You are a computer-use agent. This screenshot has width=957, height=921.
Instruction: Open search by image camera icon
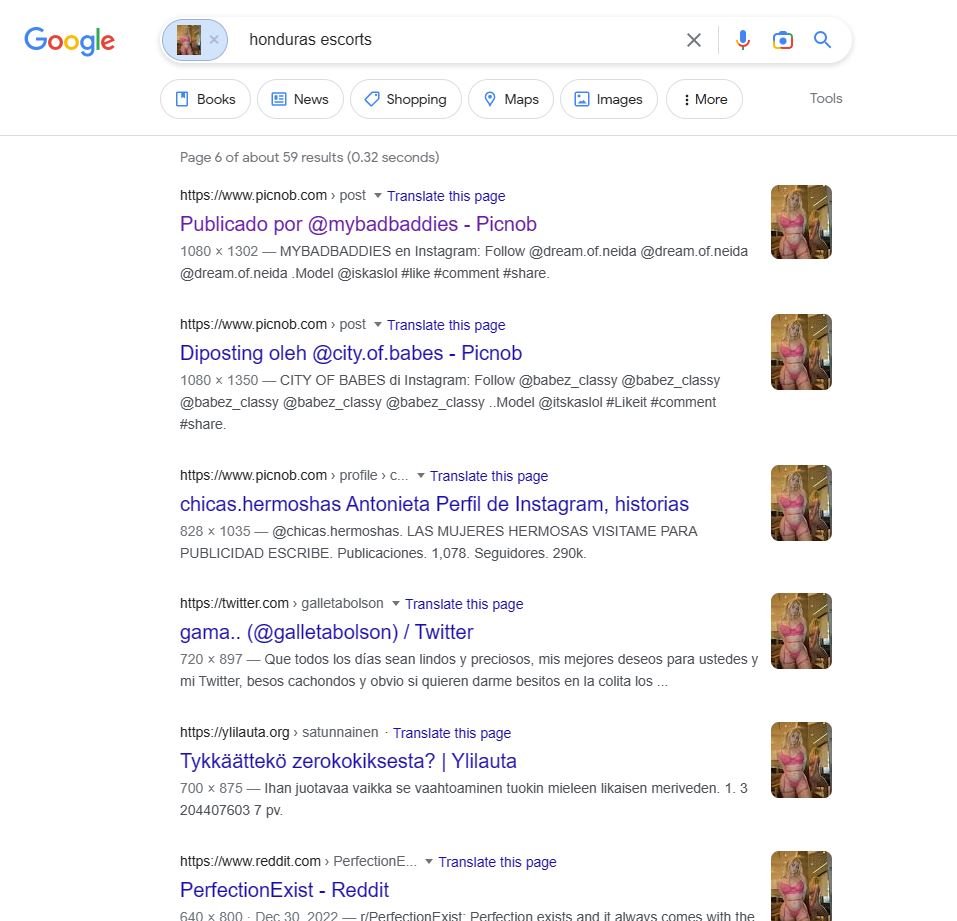click(x=782, y=40)
